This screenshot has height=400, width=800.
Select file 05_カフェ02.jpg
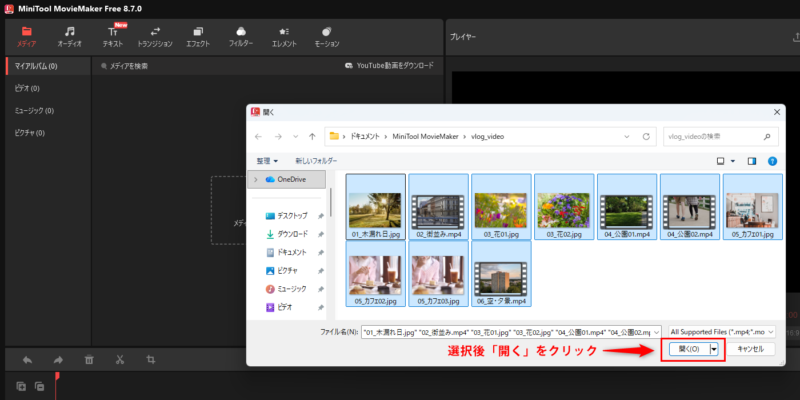tap(376, 273)
